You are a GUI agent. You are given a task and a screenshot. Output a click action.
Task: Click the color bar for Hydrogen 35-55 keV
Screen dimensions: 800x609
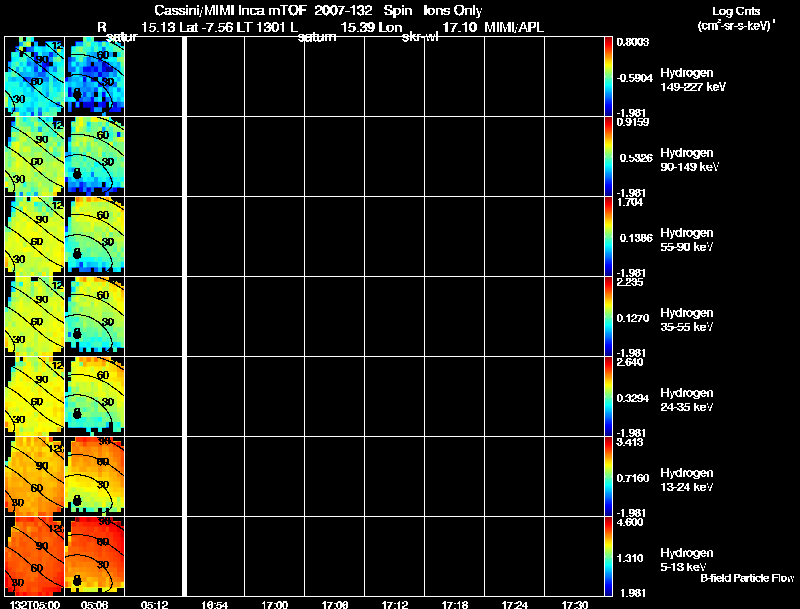click(608, 317)
